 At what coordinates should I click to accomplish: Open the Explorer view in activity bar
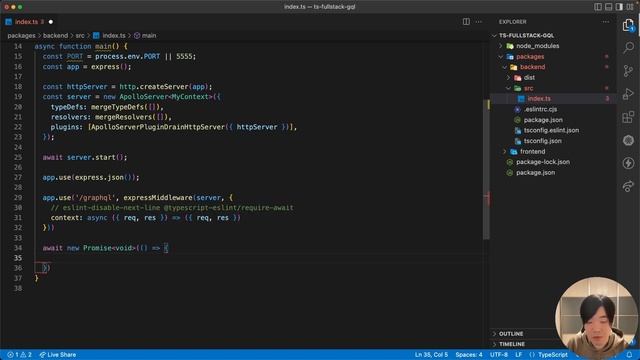[628, 26]
